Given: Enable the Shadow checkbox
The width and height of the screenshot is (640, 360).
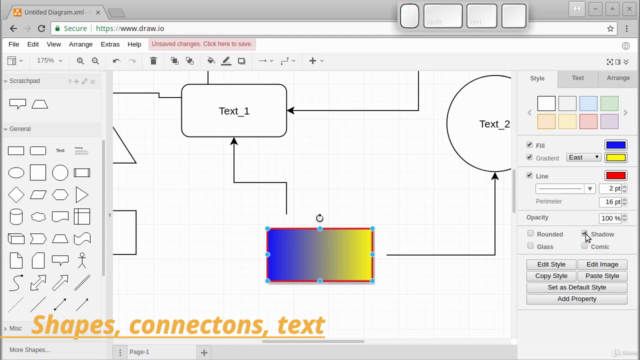Looking at the screenshot, I should 584,233.
